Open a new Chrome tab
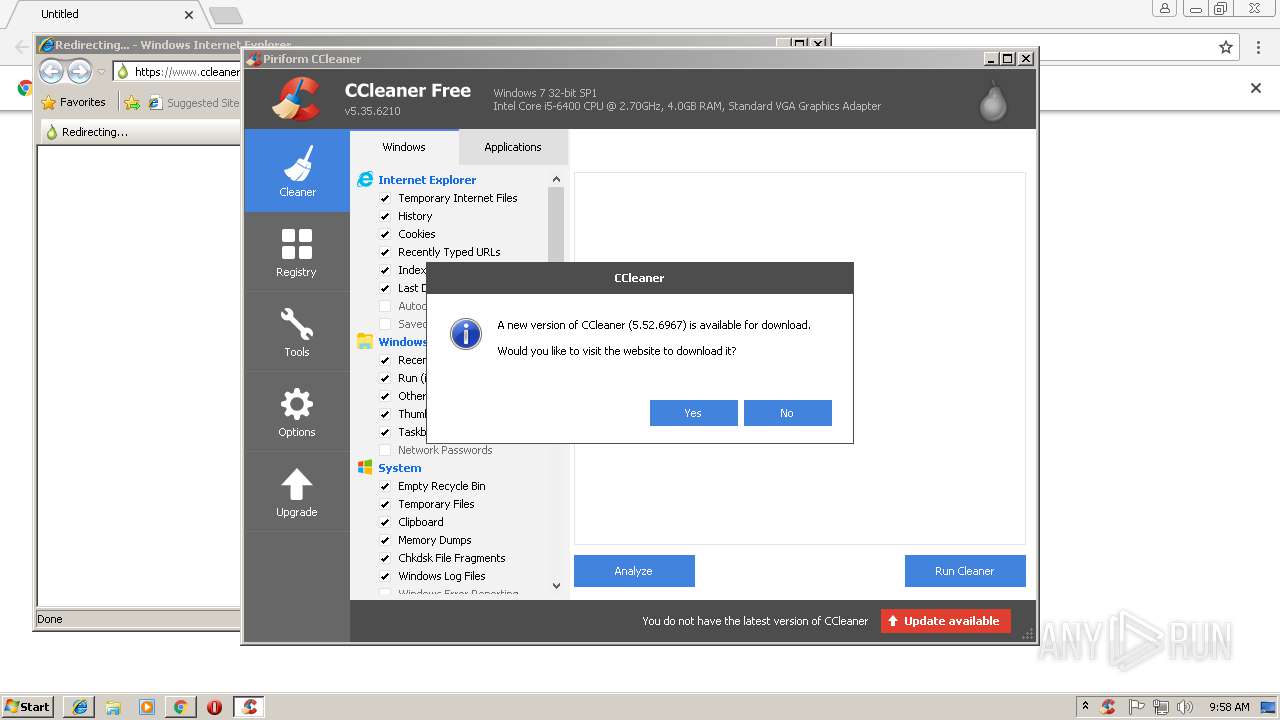 click(226, 15)
